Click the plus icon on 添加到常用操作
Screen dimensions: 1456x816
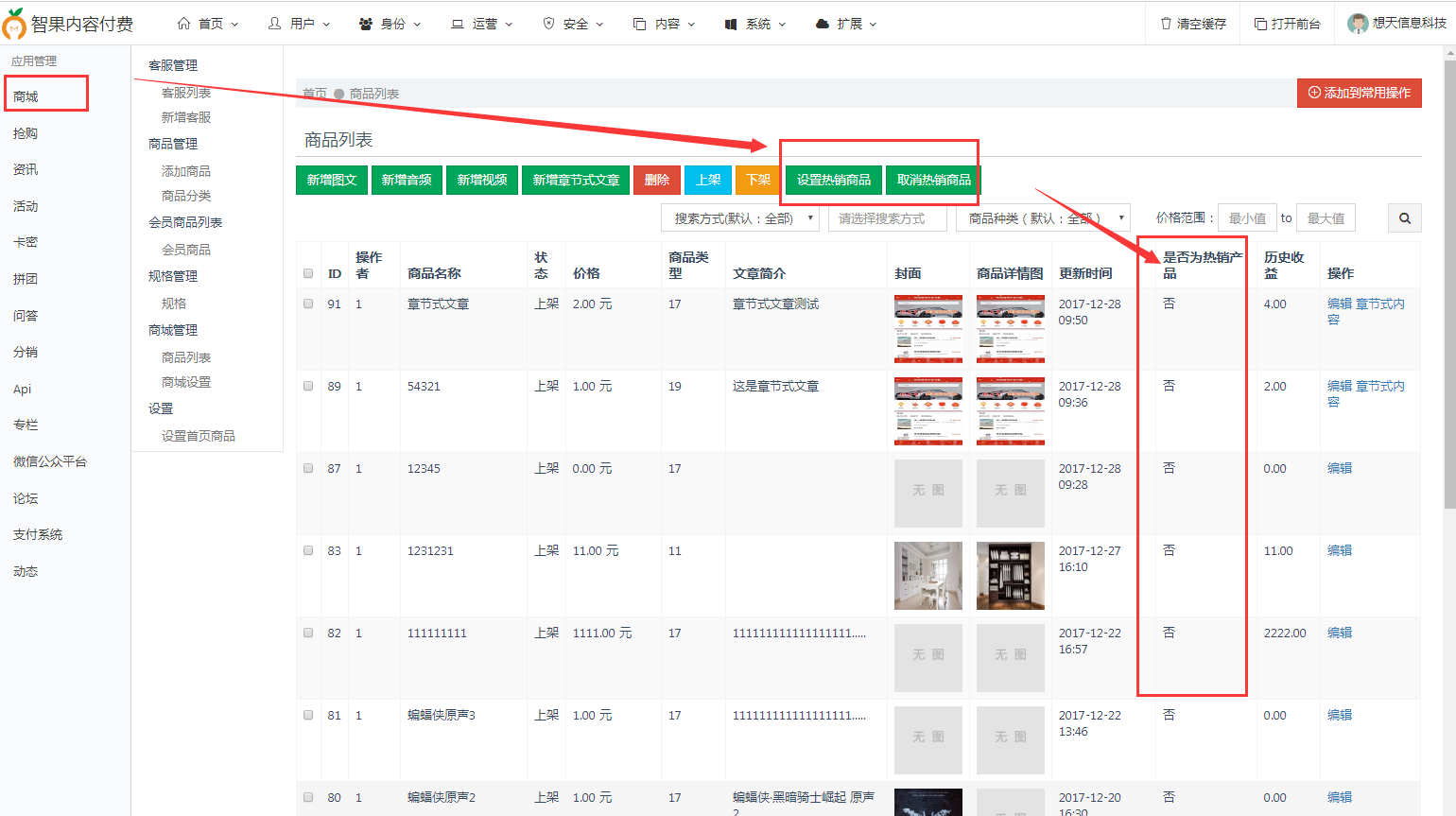(1314, 93)
